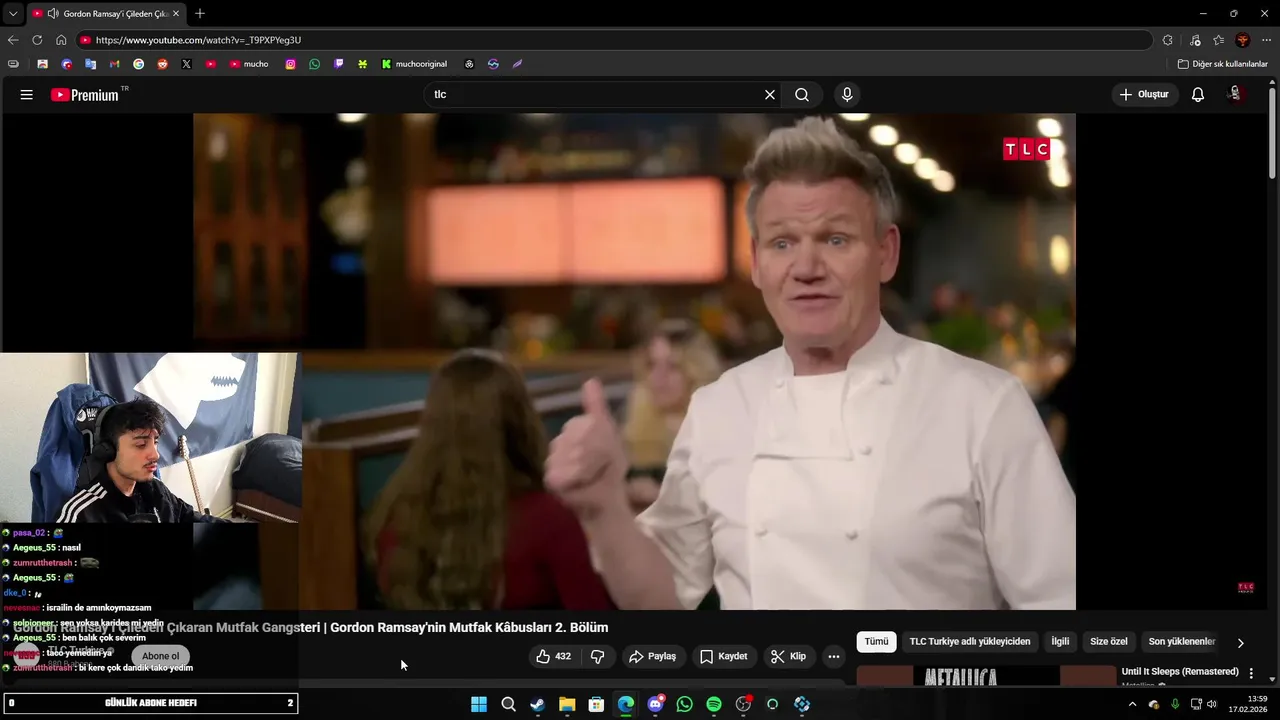Image resolution: width=1280 pixels, height=720 pixels.
Task: Click the video player frame
Action: point(634,361)
